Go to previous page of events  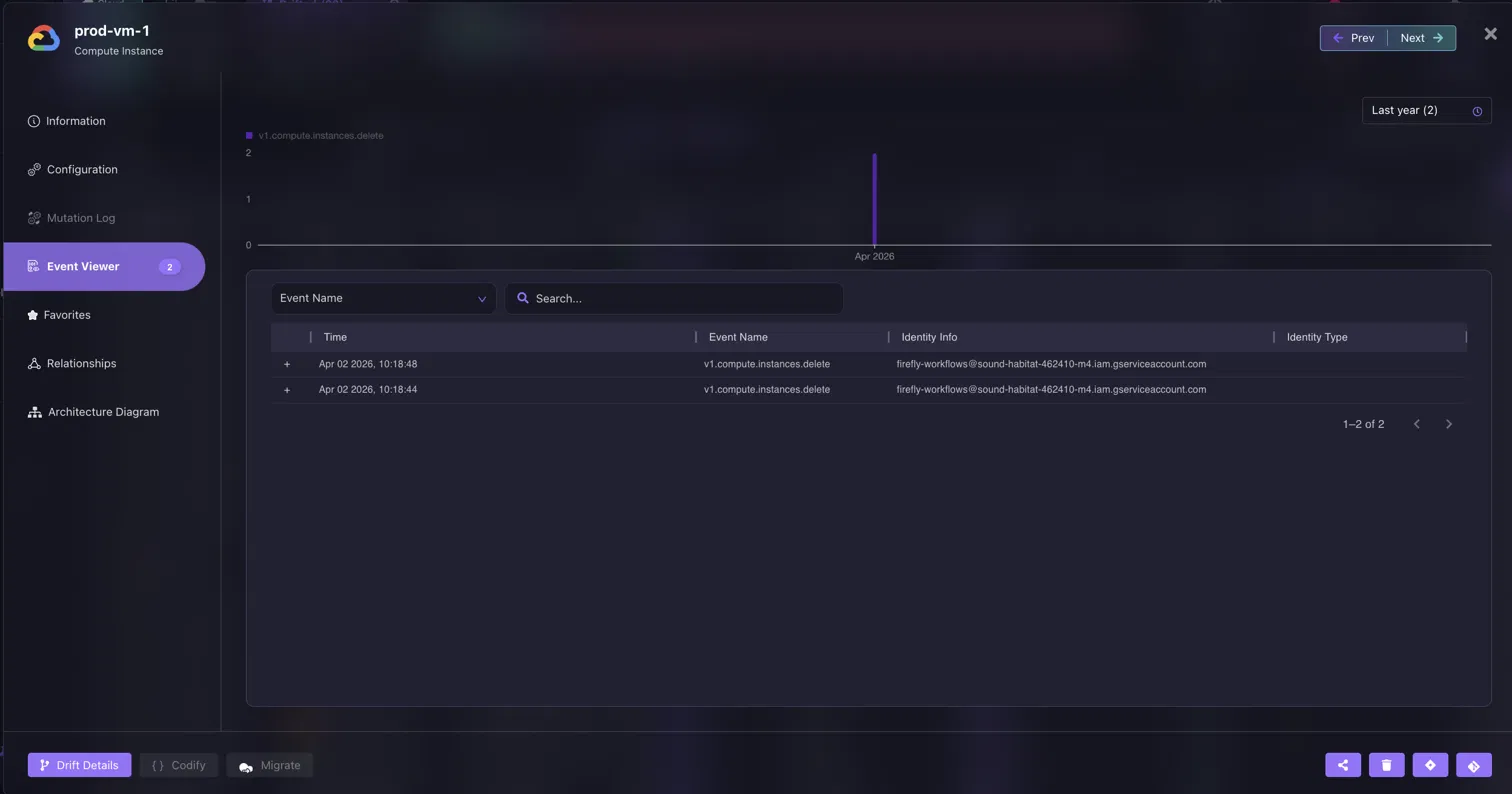(1416, 424)
